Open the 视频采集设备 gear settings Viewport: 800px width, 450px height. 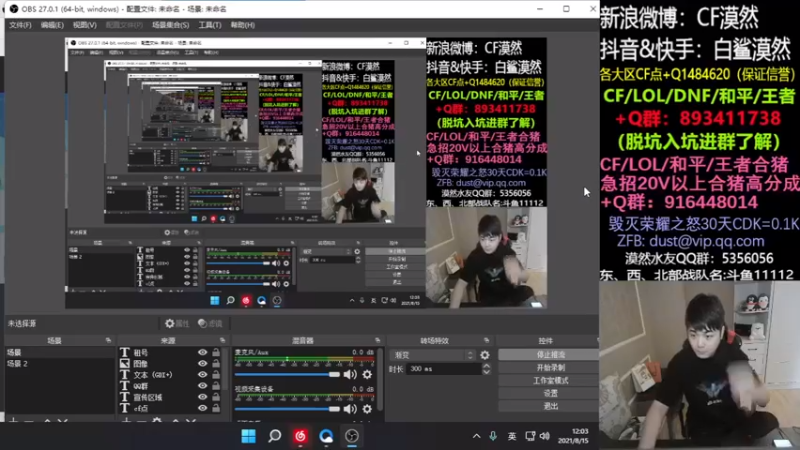[x=367, y=409]
